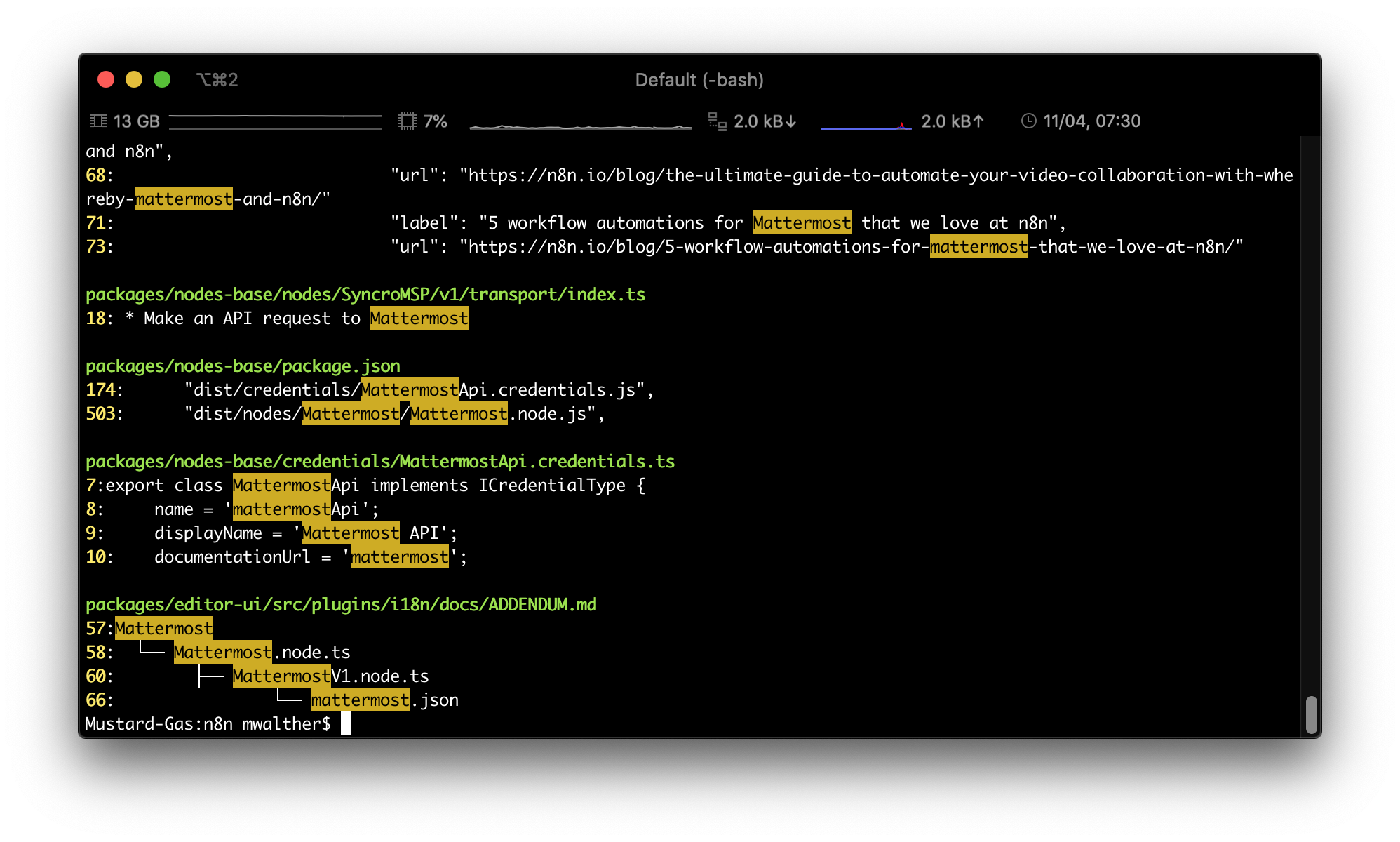Click the red close window button
This screenshot has width=1400, height=842.
[106, 79]
